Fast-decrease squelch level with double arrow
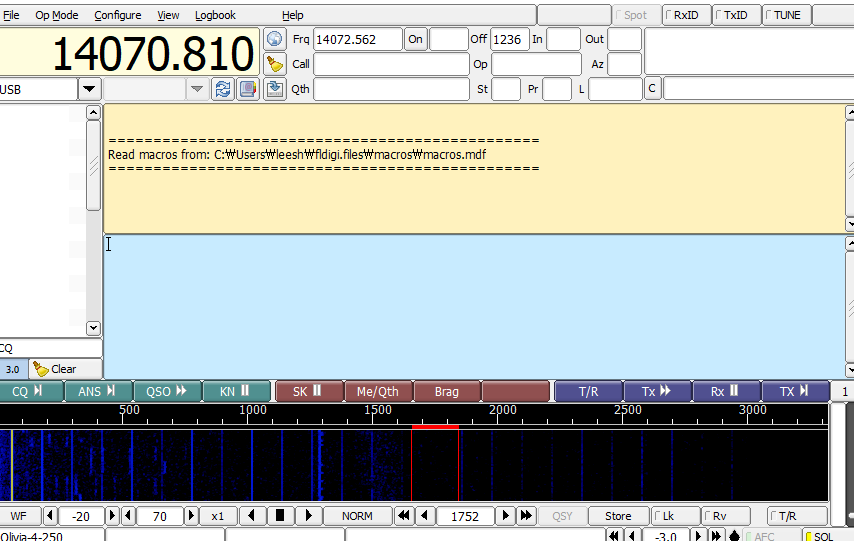This screenshot has height=541, width=854. click(x=614, y=535)
